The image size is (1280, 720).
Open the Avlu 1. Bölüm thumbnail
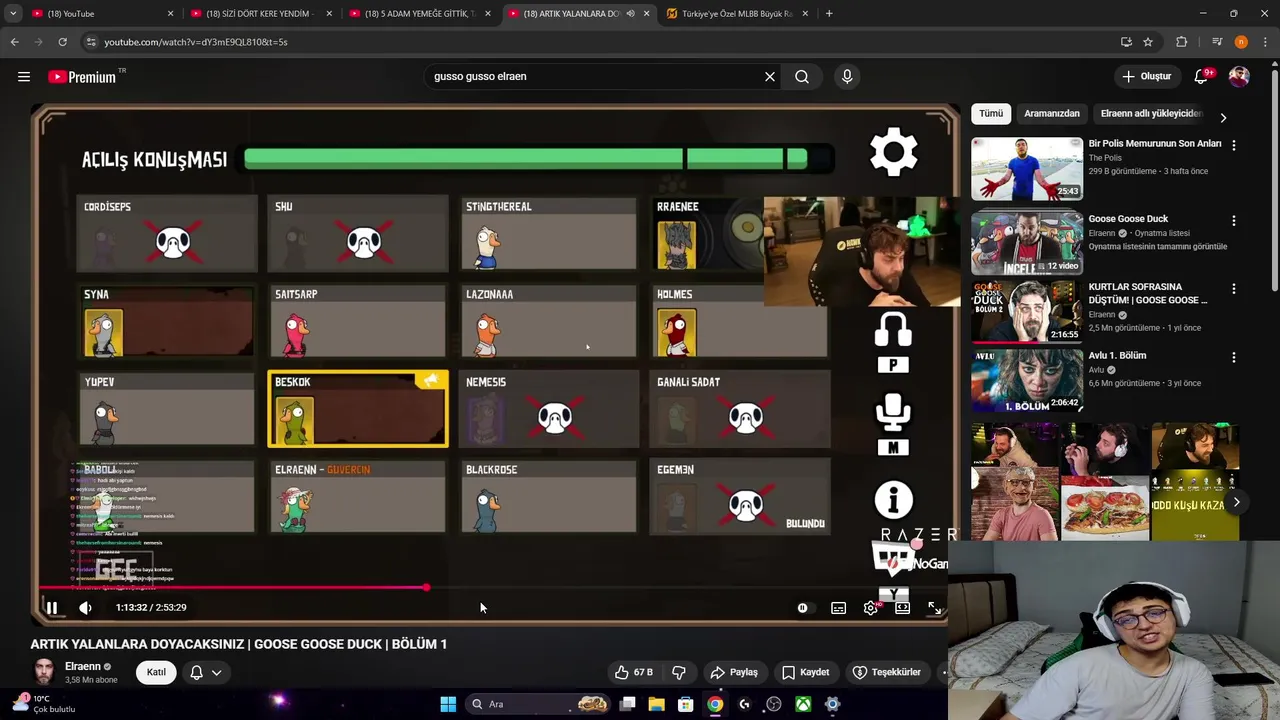[x=1027, y=379]
